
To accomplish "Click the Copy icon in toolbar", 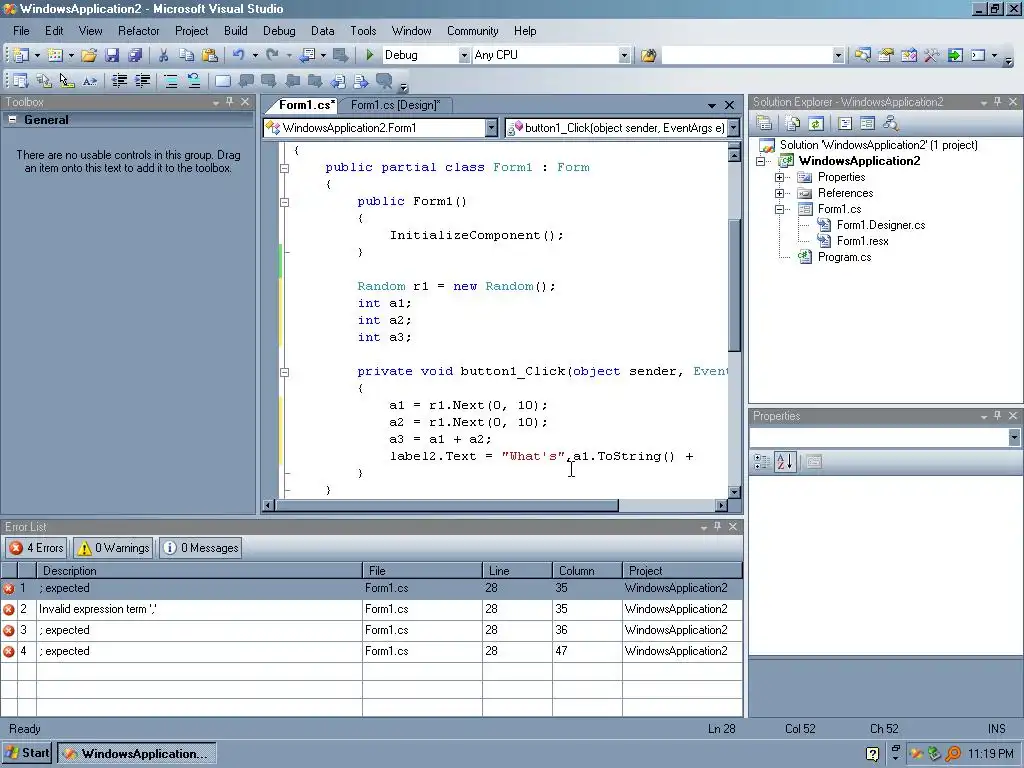I will pos(186,56).
